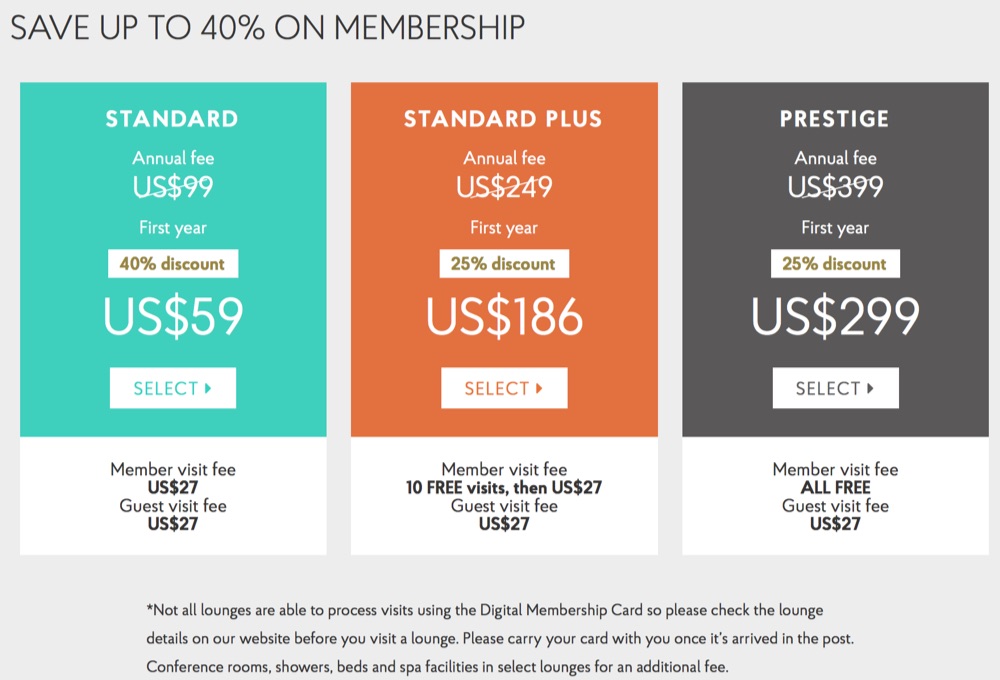Click the "ALL FREE" member visit fee
The image size is (1000, 680).
(835, 488)
